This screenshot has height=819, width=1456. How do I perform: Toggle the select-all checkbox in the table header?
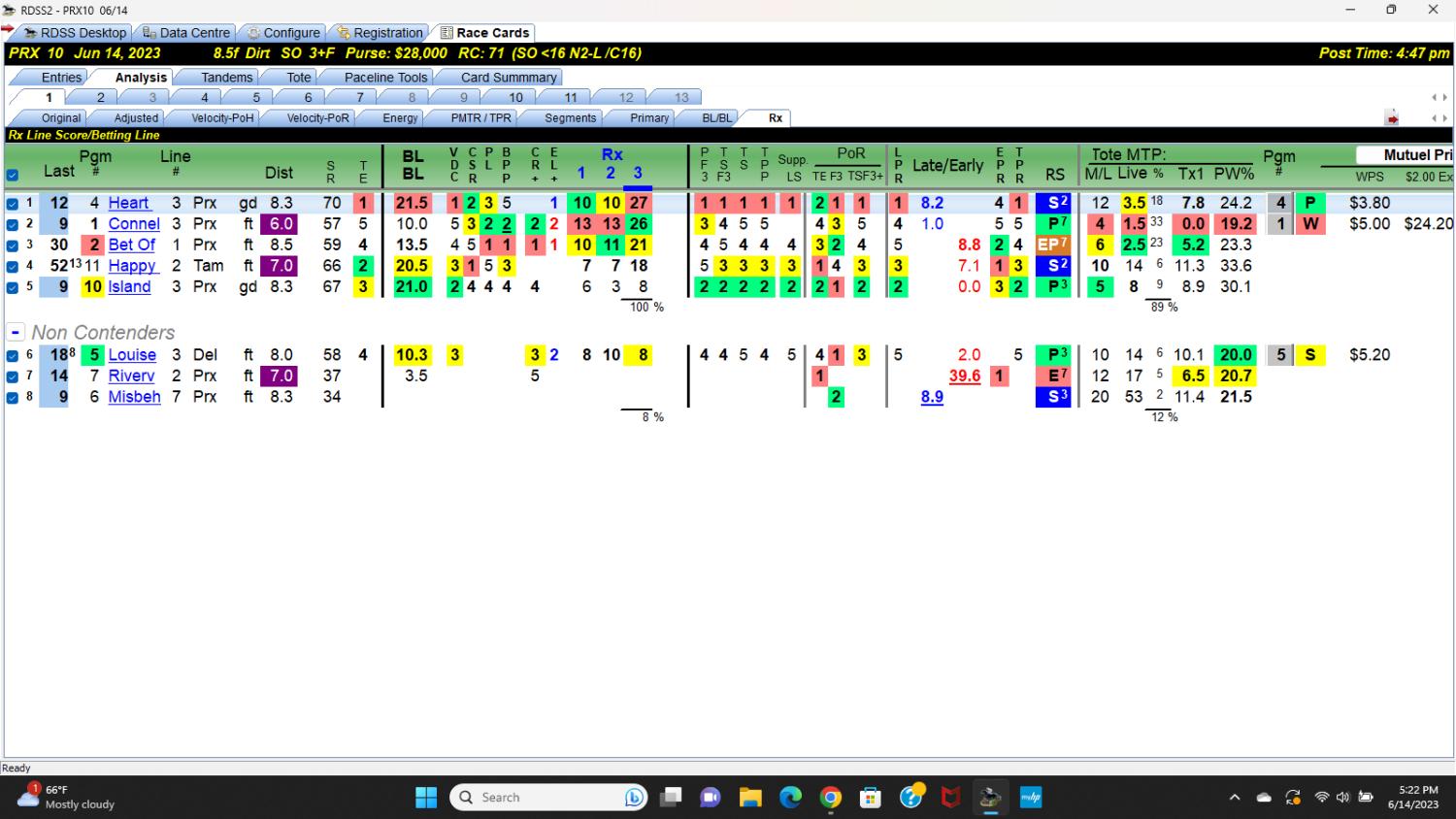13,176
